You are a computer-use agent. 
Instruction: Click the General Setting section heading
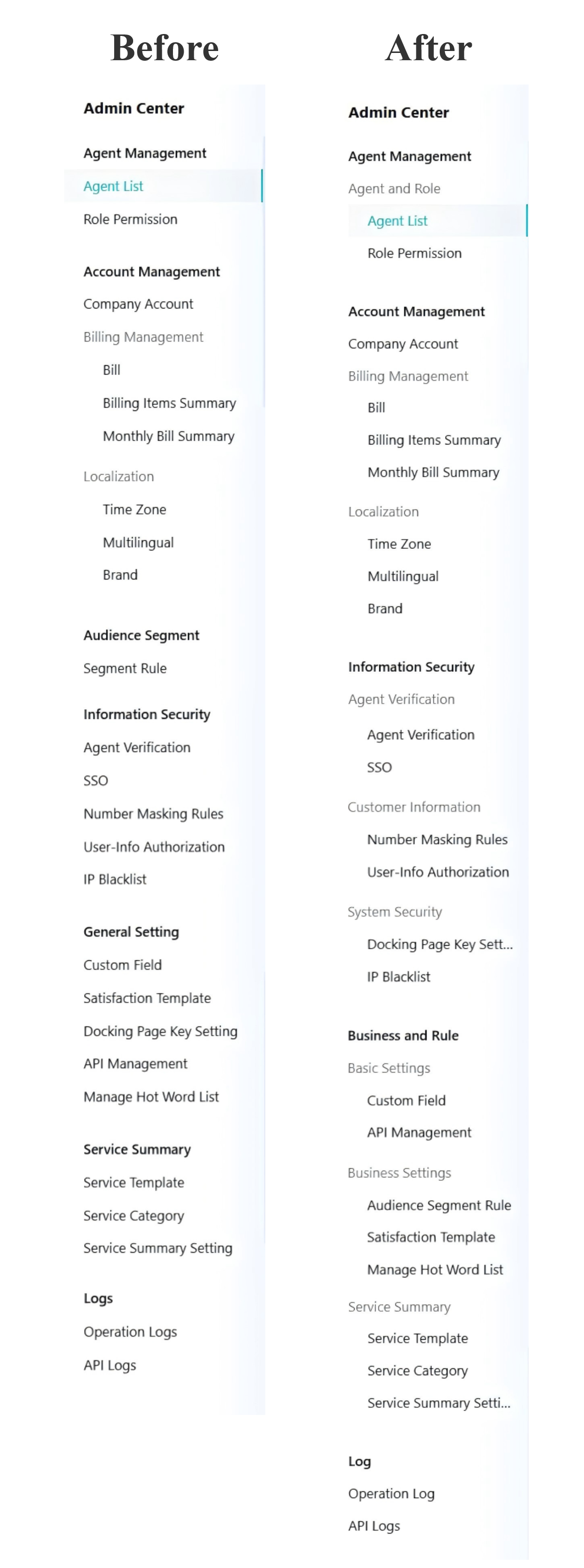(131, 932)
